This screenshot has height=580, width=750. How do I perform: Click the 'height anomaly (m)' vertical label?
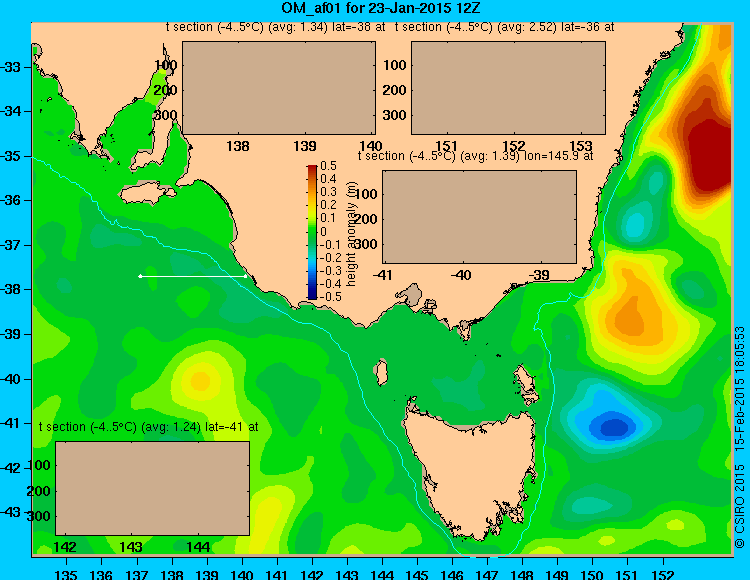(x=351, y=233)
